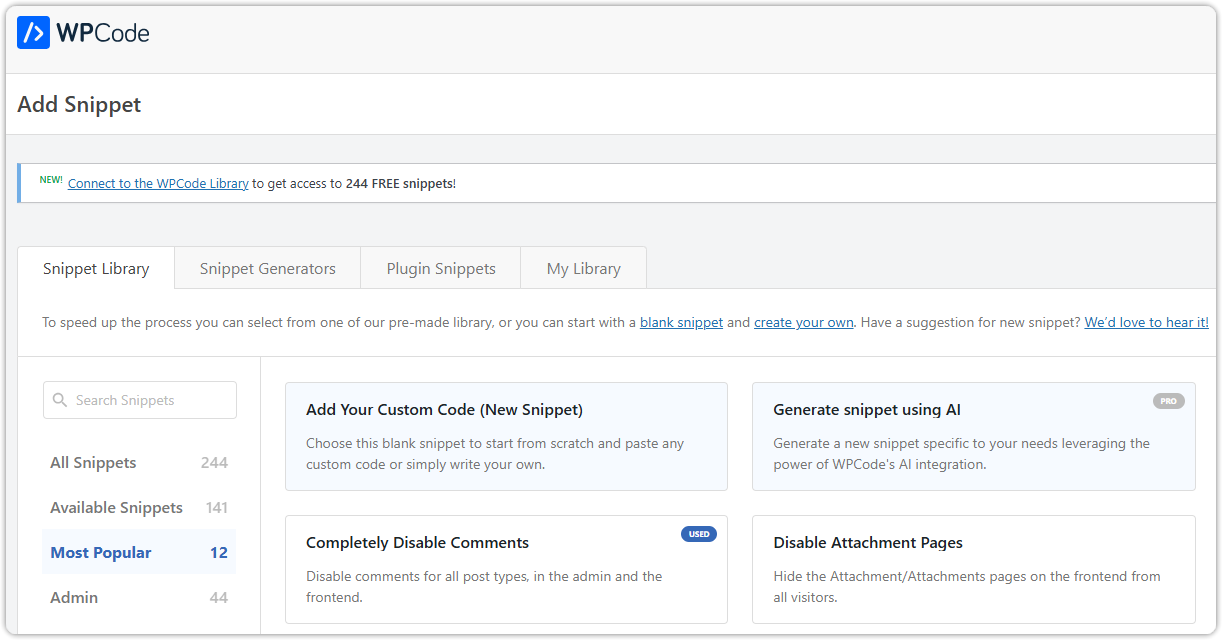This screenshot has height=640, width=1222.
Task: Open the Snippet Library tab
Action: (96, 268)
